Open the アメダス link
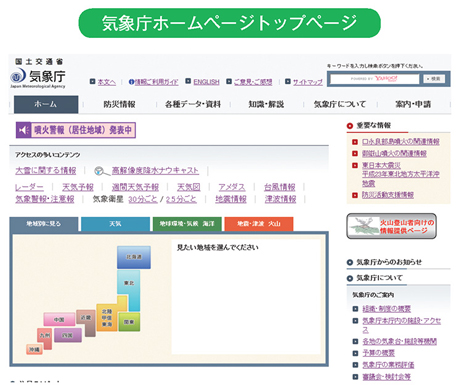Screen dimensions: 460x389 pos(232,187)
